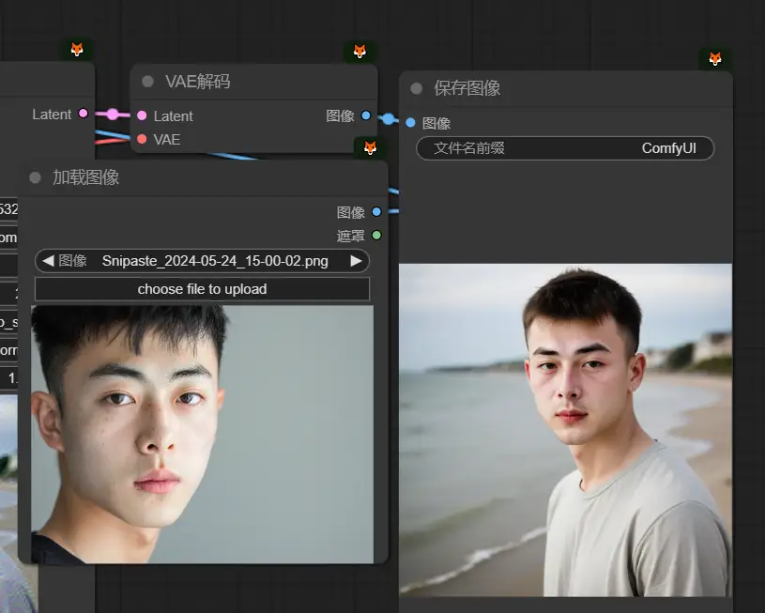The height and width of the screenshot is (614, 765).
Task: Click the beach portrait preview in 保存图像
Action: click(565, 430)
